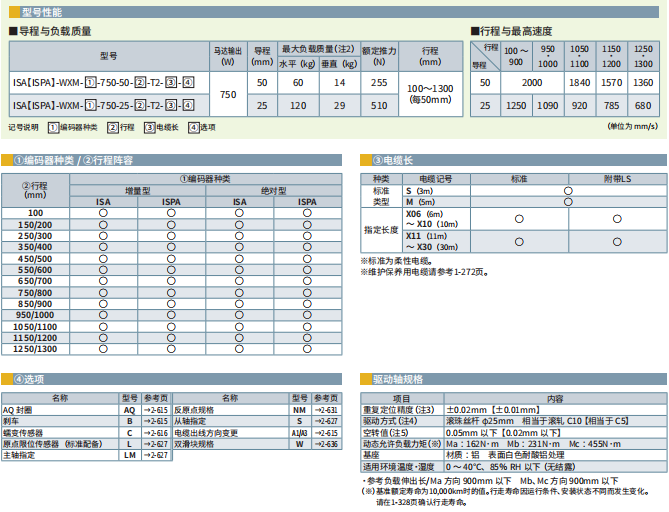Click max speed value 1570
Image resolution: width=669 pixels, height=512 pixels.
click(611, 83)
